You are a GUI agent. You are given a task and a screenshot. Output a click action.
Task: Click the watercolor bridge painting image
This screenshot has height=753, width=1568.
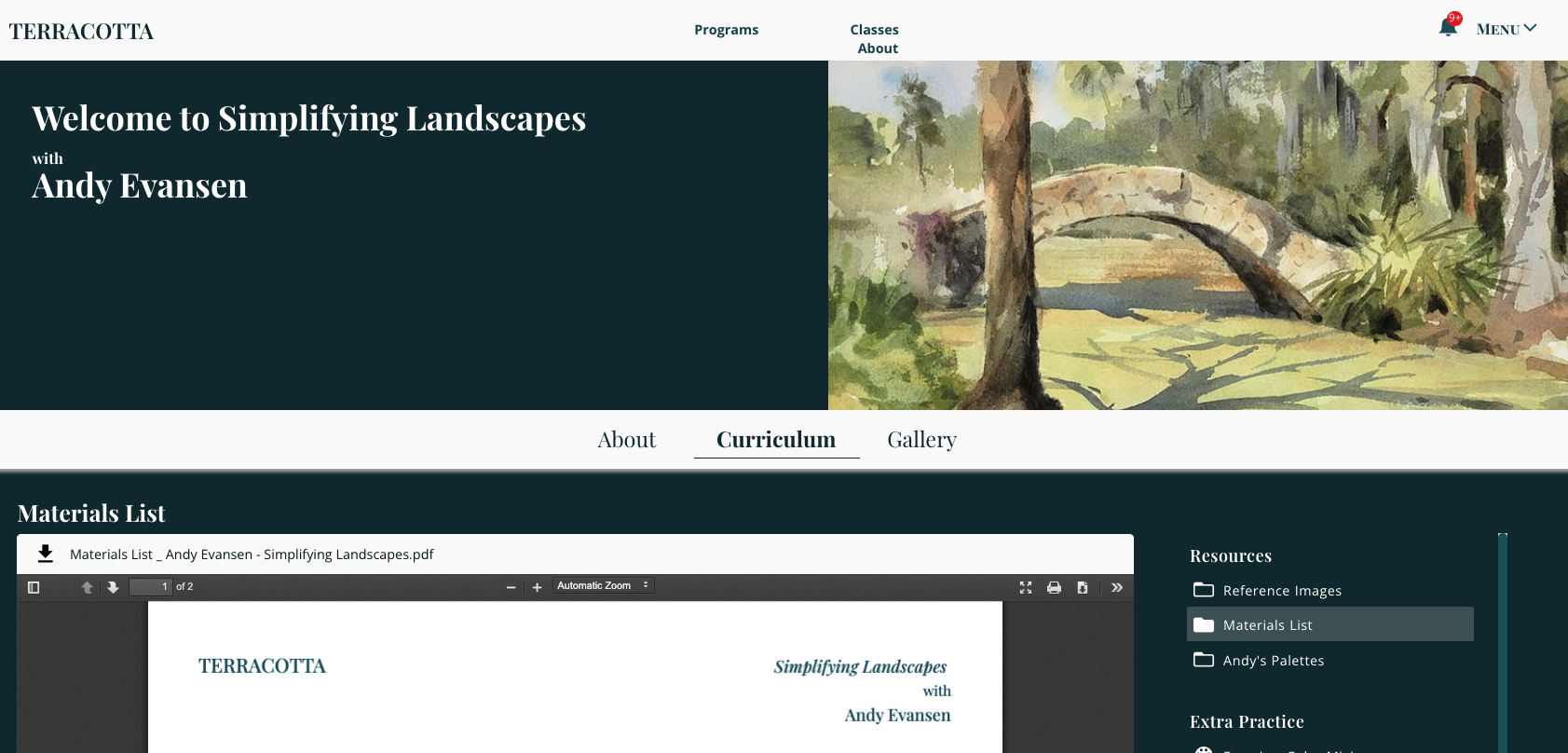[x=1198, y=235]
